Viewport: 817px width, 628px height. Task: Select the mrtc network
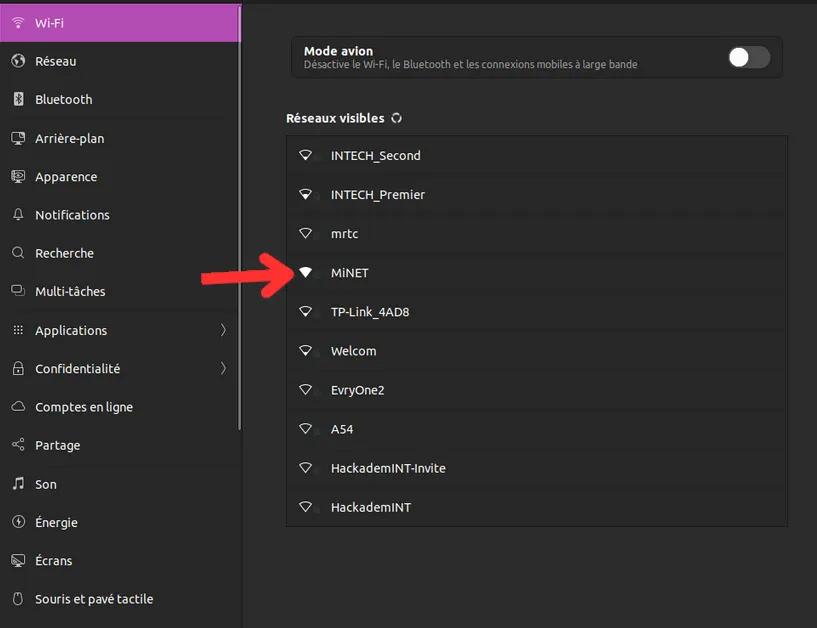coord(537,233)
